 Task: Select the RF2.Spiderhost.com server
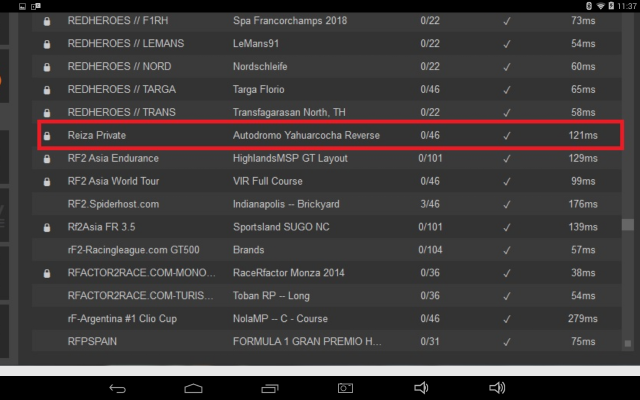(327, 204)
